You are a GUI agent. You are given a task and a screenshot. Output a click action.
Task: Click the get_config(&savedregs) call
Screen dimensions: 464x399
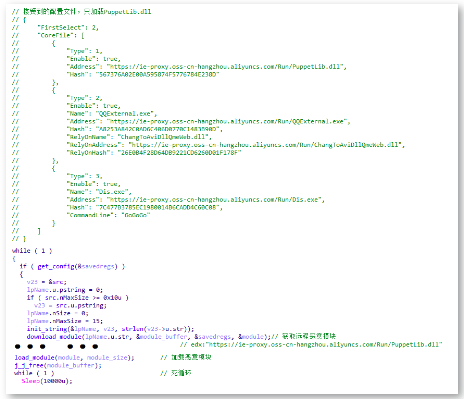point(78,266)
